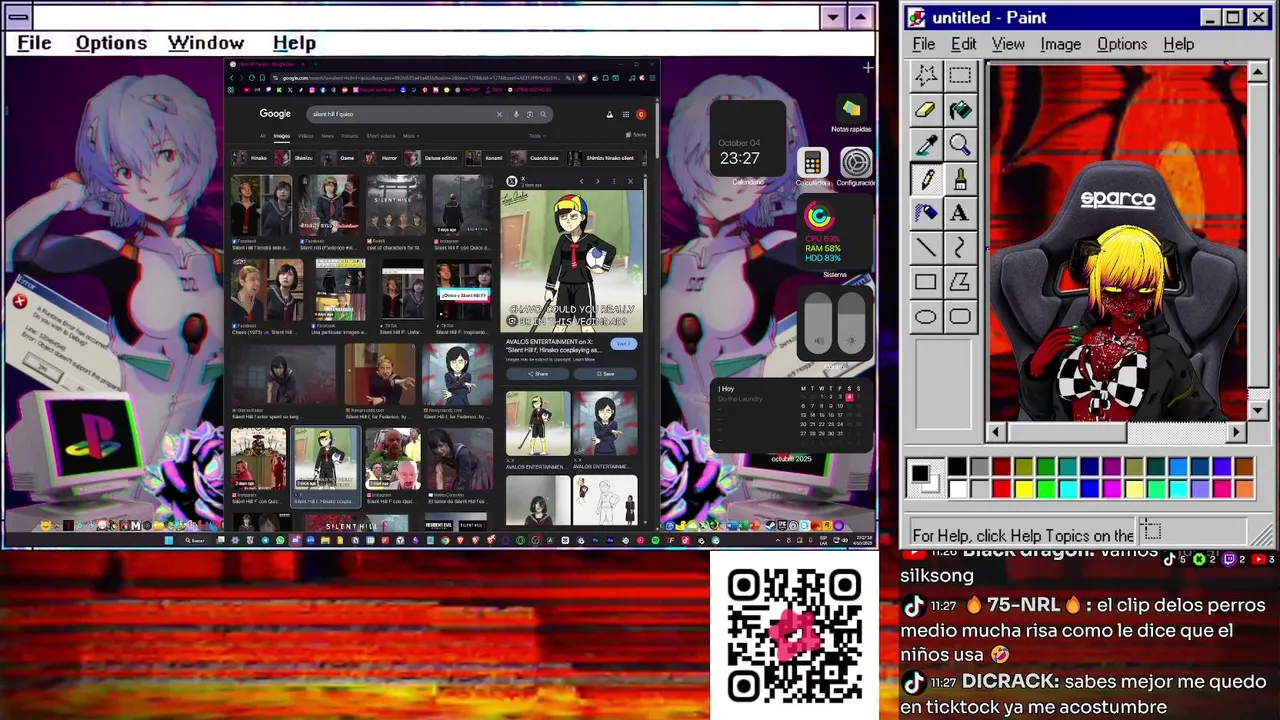Activate the Pick Color eyedropper tool
Viewport: 1280px width, 720px height.
(x=926, y=146)
